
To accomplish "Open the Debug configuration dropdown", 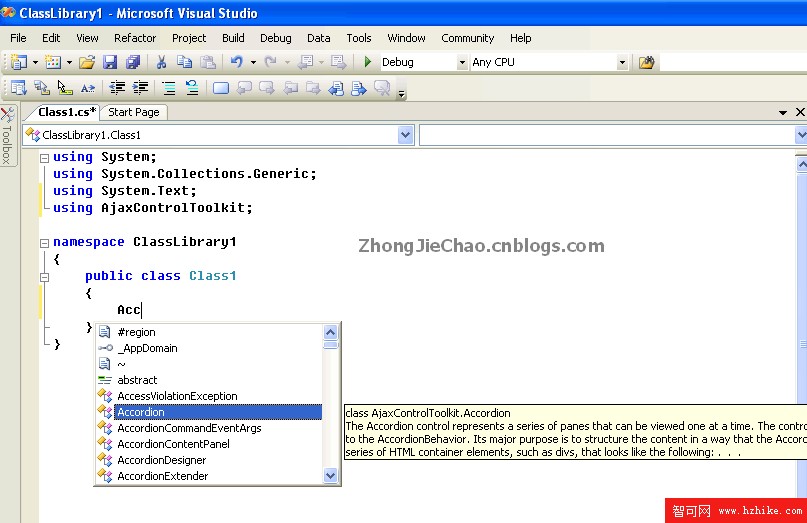I will pos(462,62).
